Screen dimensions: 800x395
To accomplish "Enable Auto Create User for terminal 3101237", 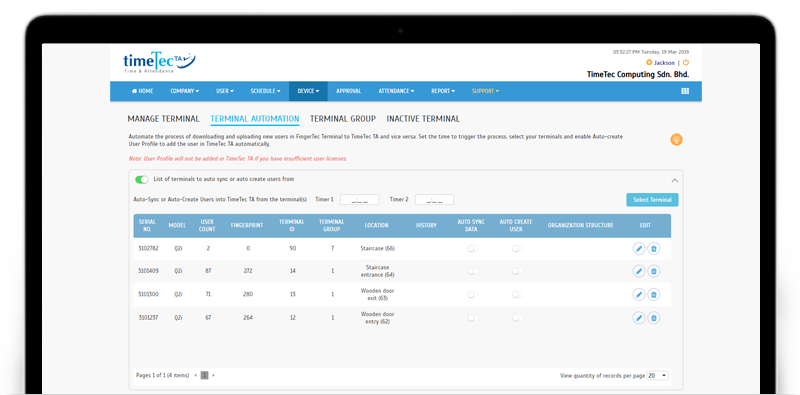I will pyautogui.click(x=518, y=318).
